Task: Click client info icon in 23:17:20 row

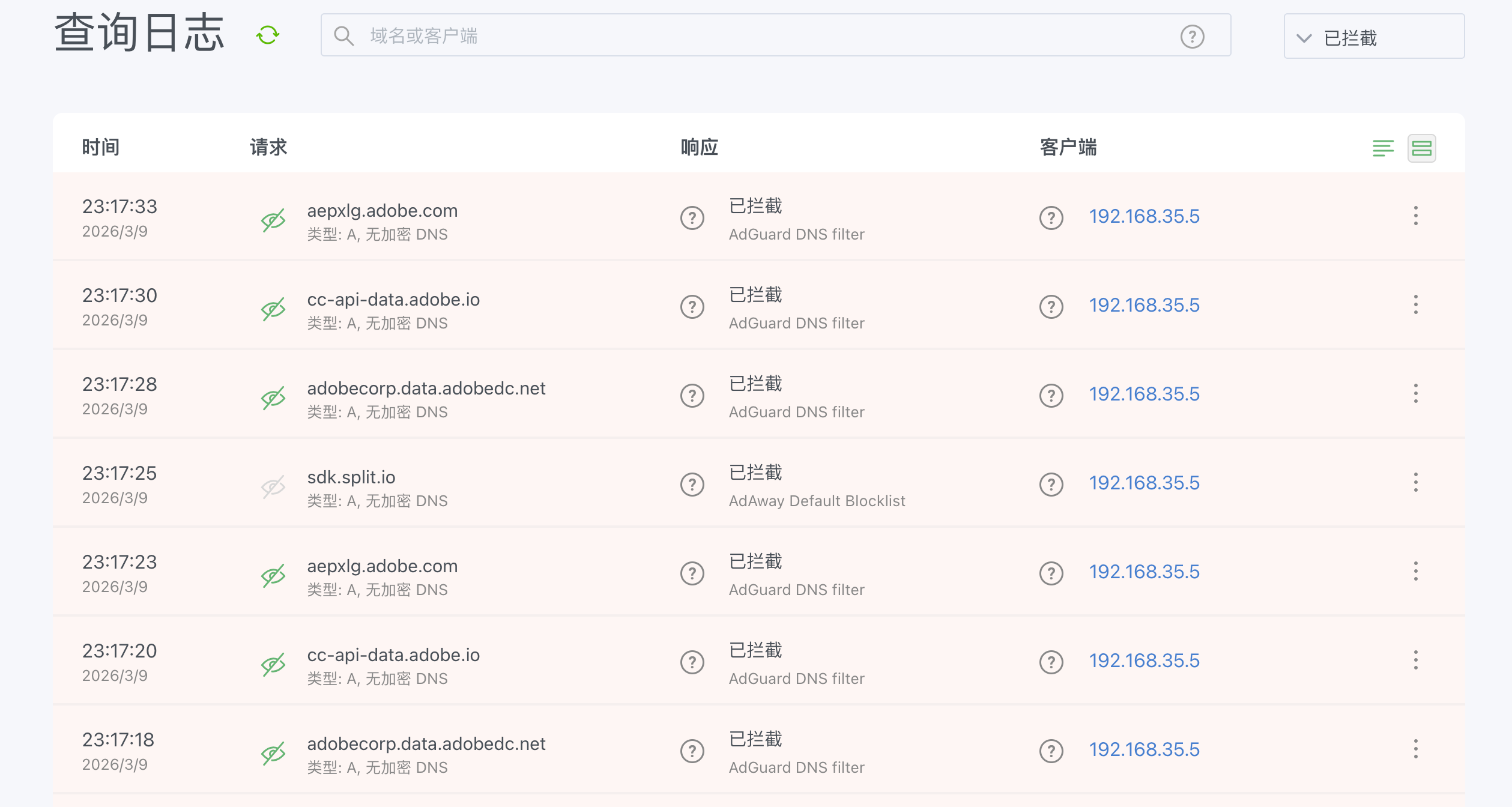Action: click(x=1051, y=662)
